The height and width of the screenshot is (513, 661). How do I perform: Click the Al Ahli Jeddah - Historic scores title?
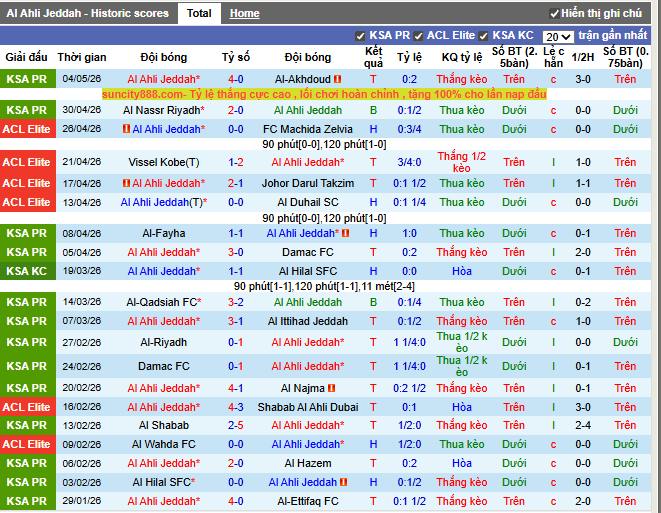pos(88,13)
